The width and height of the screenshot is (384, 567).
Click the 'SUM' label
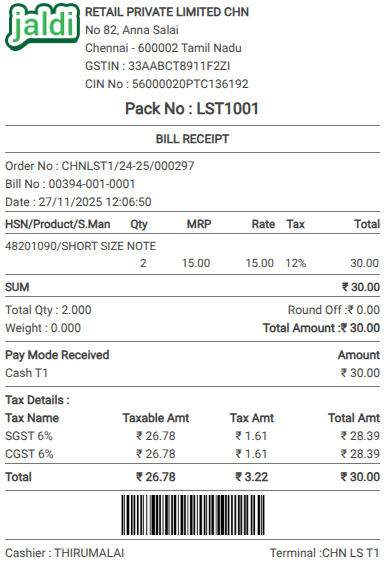click(x=17, y=287)
